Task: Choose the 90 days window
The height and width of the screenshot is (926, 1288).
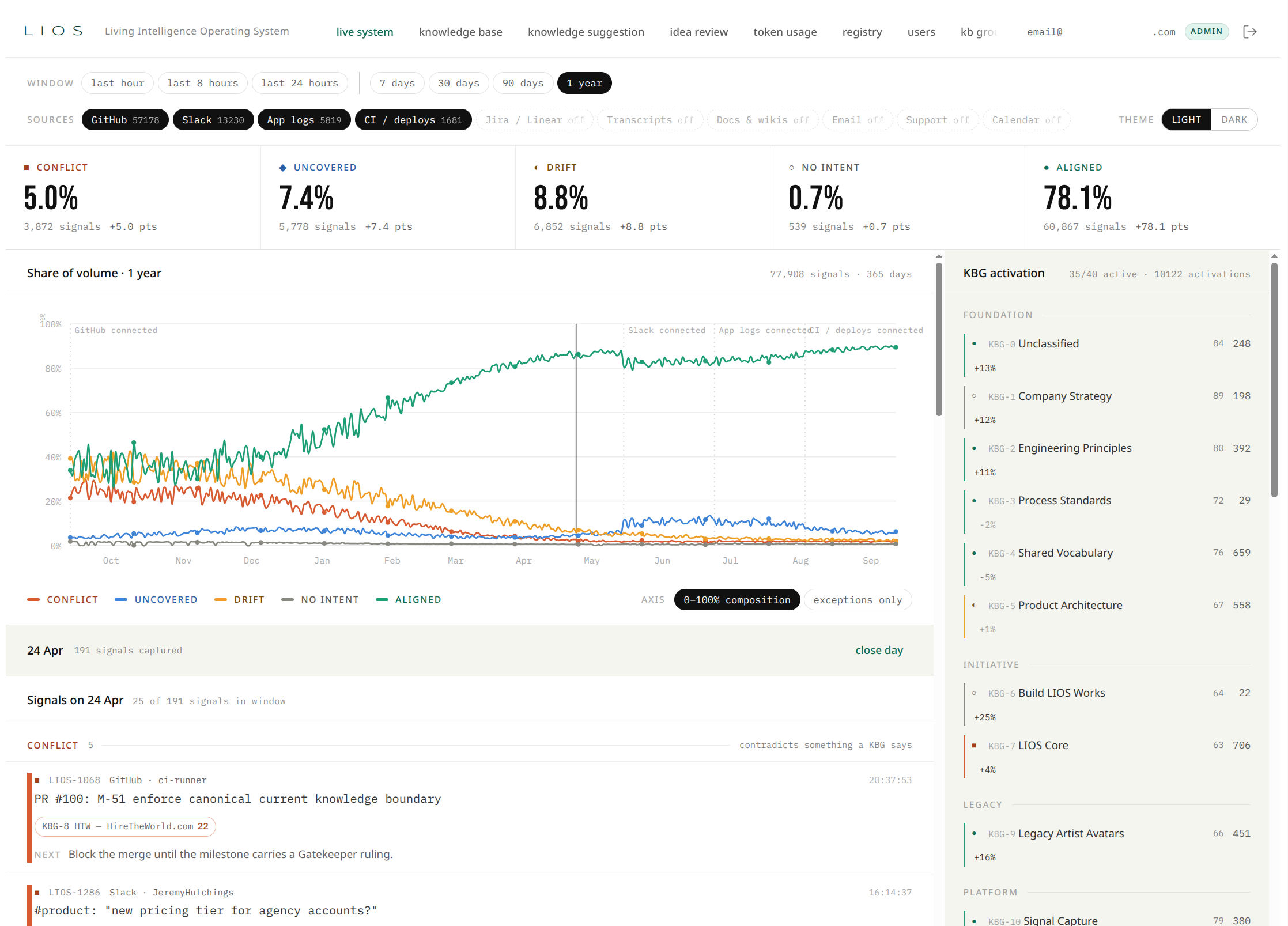Action: (523, 83)
